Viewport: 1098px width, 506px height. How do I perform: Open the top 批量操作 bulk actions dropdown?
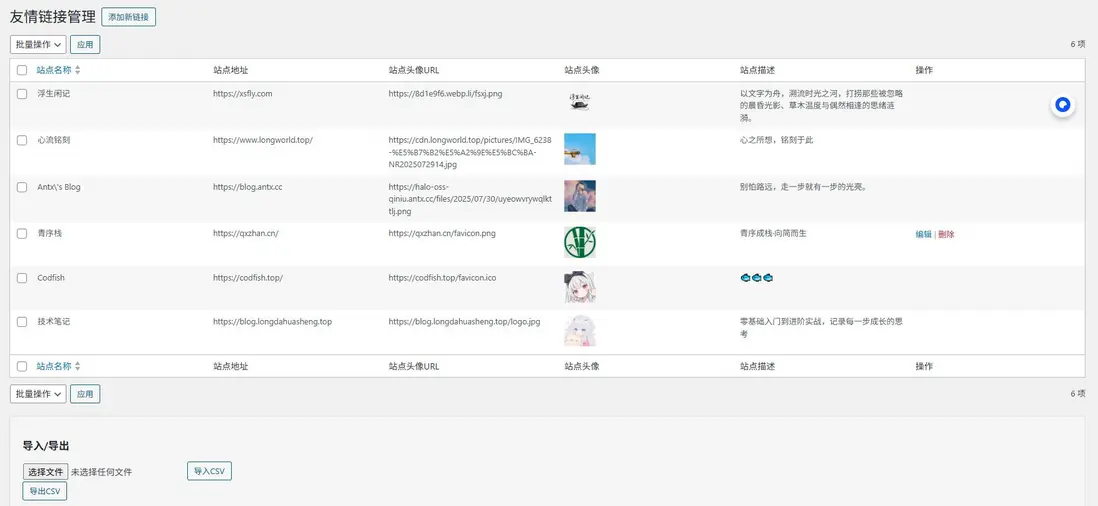click(x=38, y=45)
